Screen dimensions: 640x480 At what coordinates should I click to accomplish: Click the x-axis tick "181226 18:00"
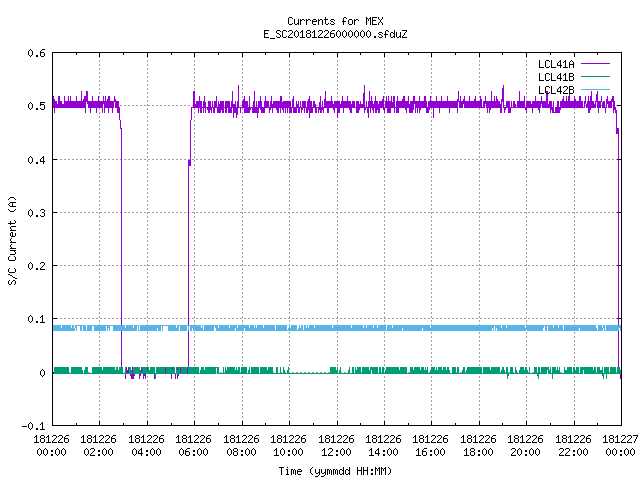pos(478,446)
